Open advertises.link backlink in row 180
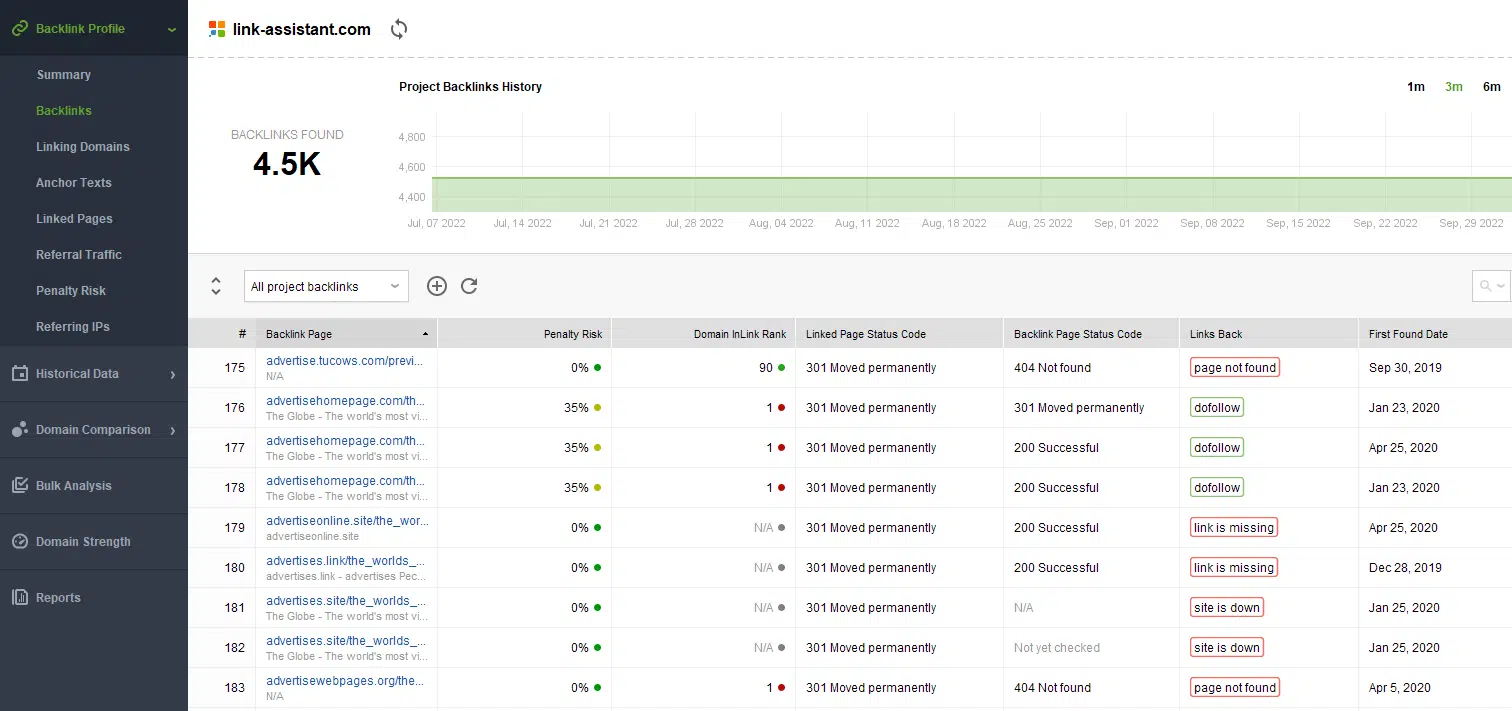This screenshot has height=711, width=1512. point(345,561)
